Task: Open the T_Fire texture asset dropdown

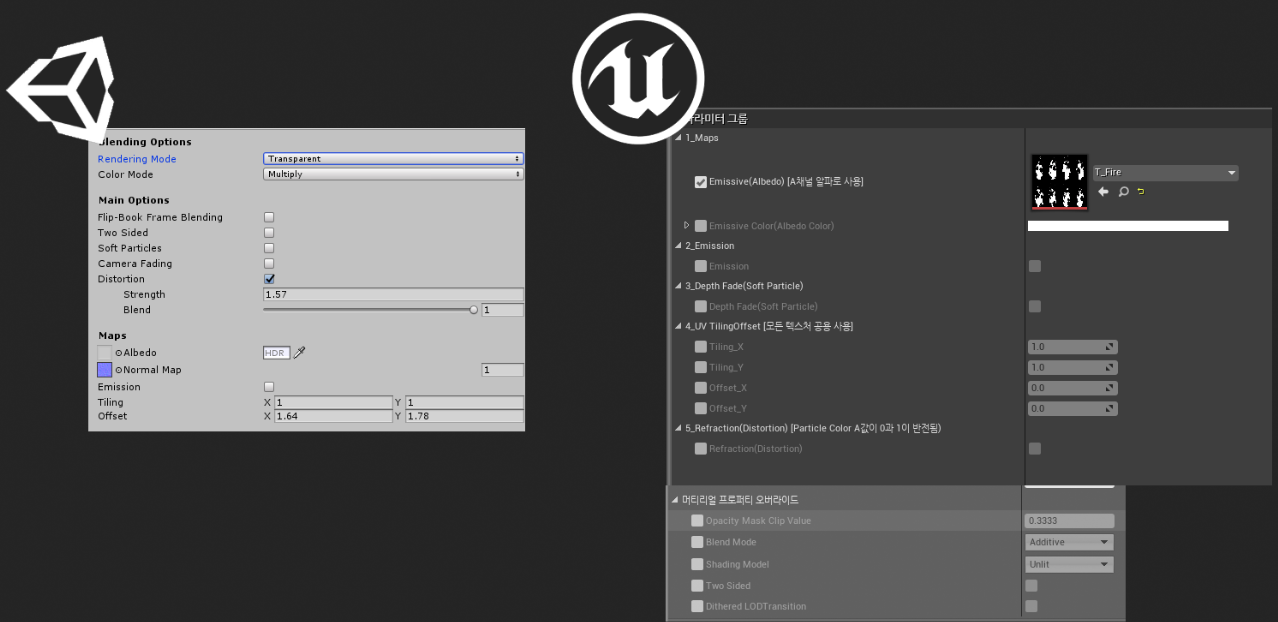Action: (x=1165, y=173)
